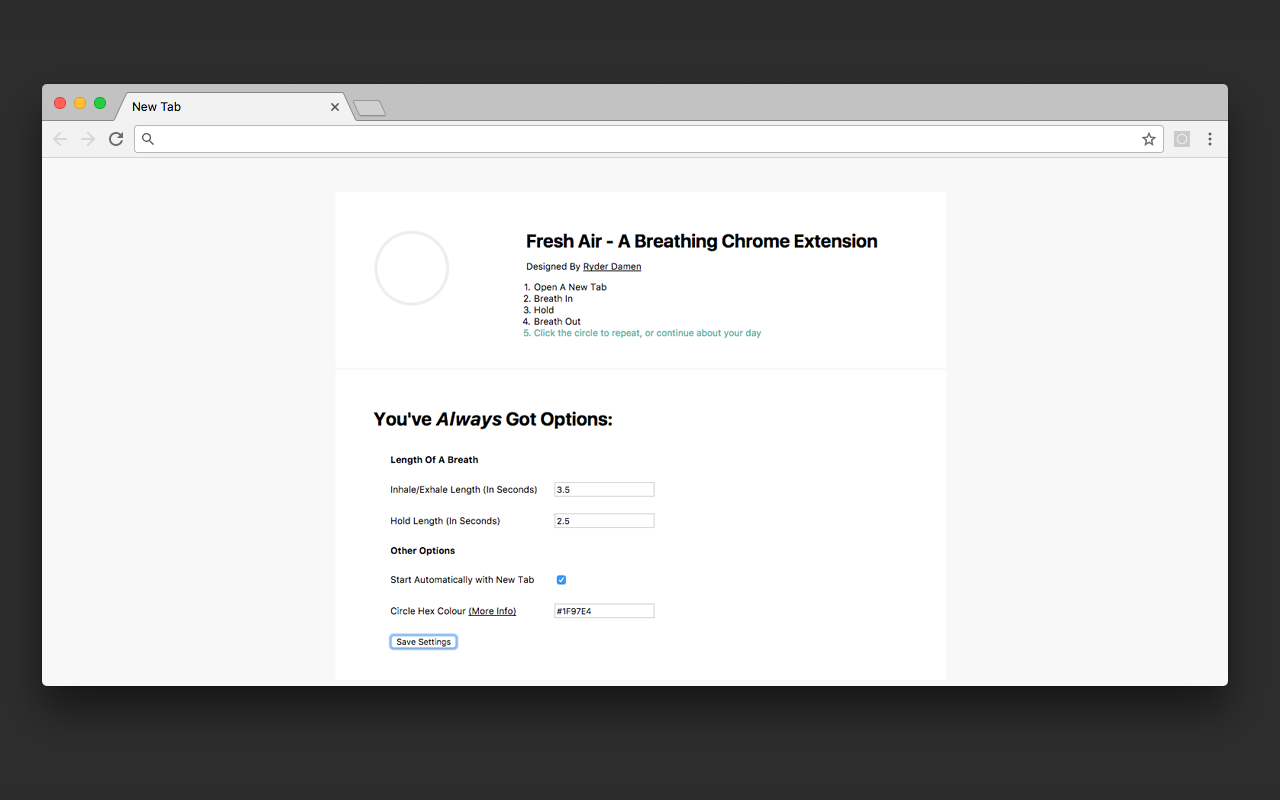Open Chrome's three-dot menu
Screen dimensions: 1280x800
point(1210,139)
